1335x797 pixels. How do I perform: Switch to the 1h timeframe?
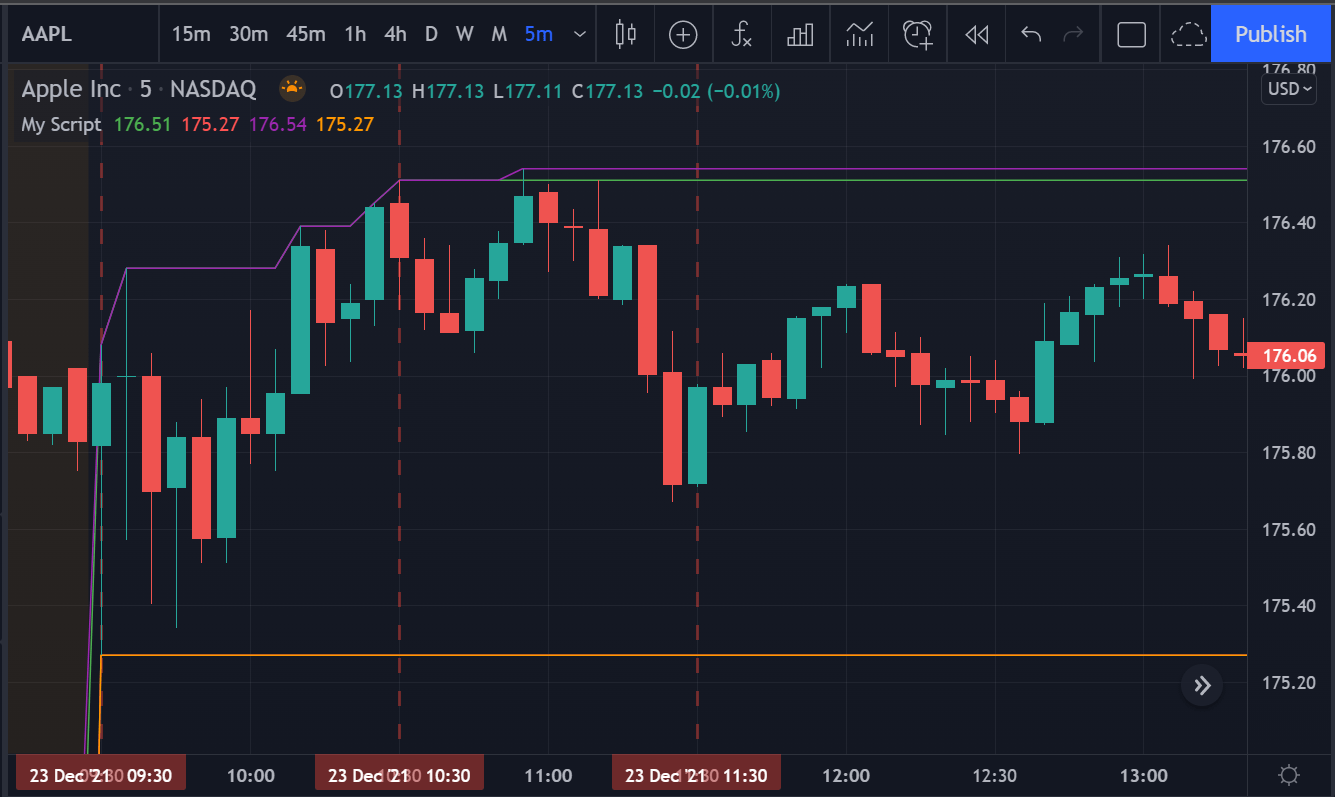[354, 33]
